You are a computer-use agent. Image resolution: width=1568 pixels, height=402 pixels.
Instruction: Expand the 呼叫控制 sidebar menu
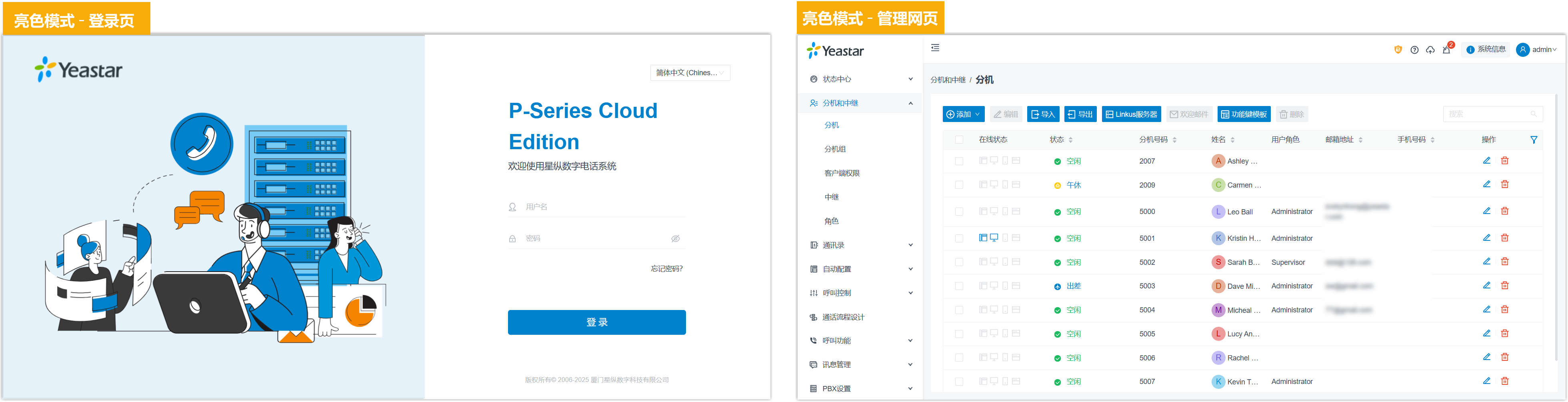(861, 293)
